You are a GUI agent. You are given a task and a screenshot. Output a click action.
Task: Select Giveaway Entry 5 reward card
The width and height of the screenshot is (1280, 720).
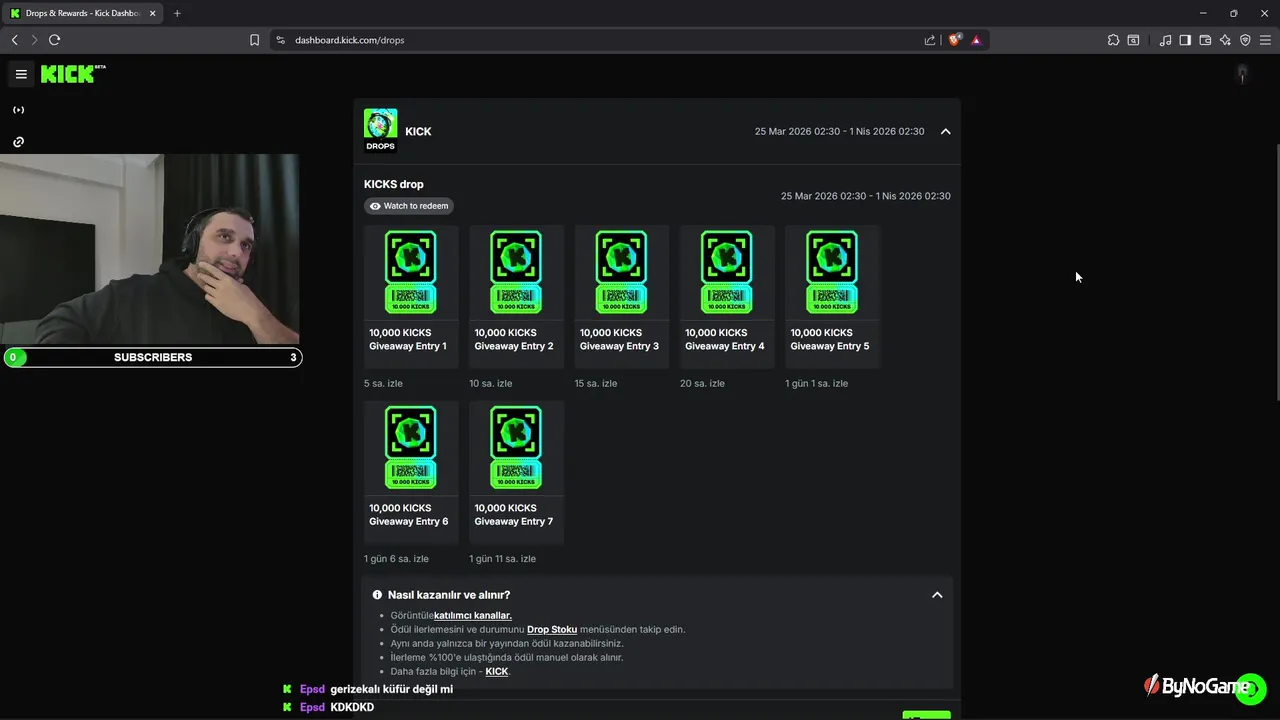tap(832, 297)
